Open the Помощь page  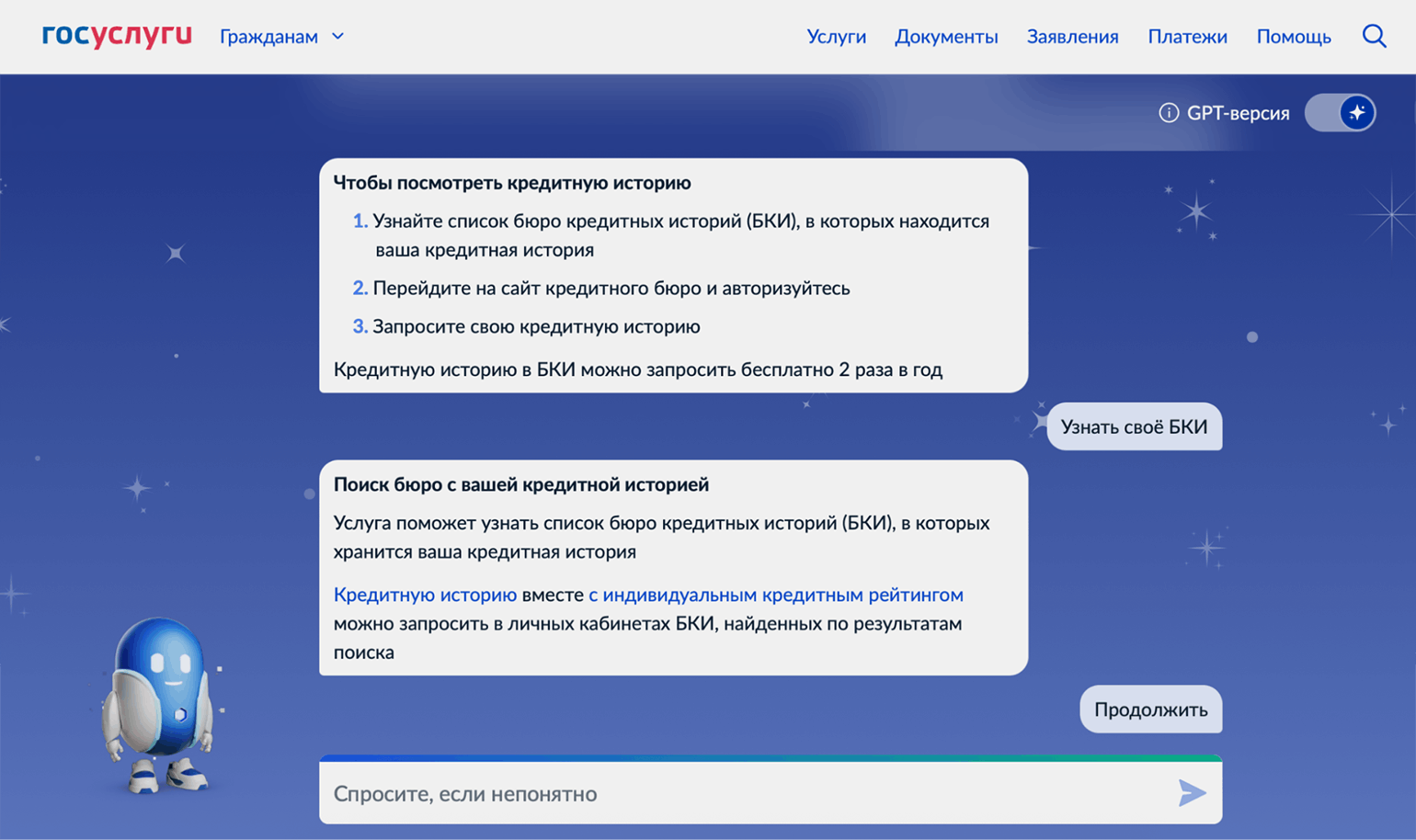1293,37
